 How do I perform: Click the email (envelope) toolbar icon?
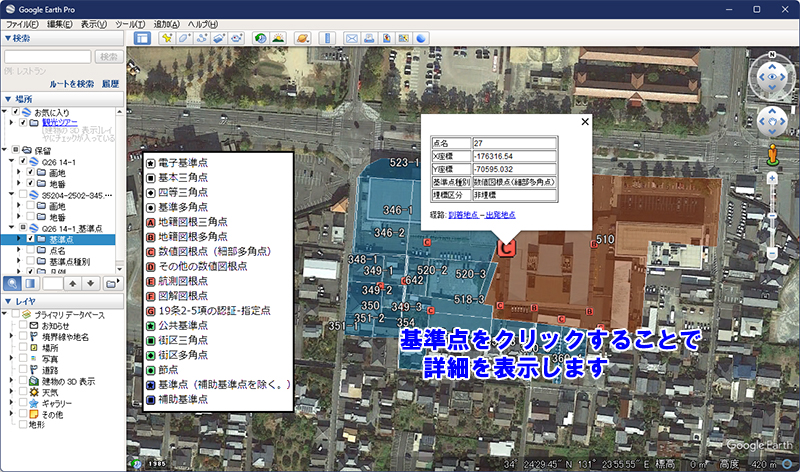pos(352,38)
